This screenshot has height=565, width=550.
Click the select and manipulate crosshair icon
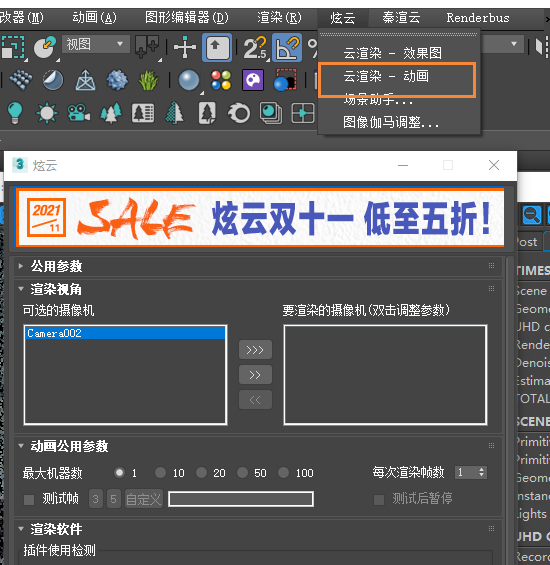[x=185, y=47]
